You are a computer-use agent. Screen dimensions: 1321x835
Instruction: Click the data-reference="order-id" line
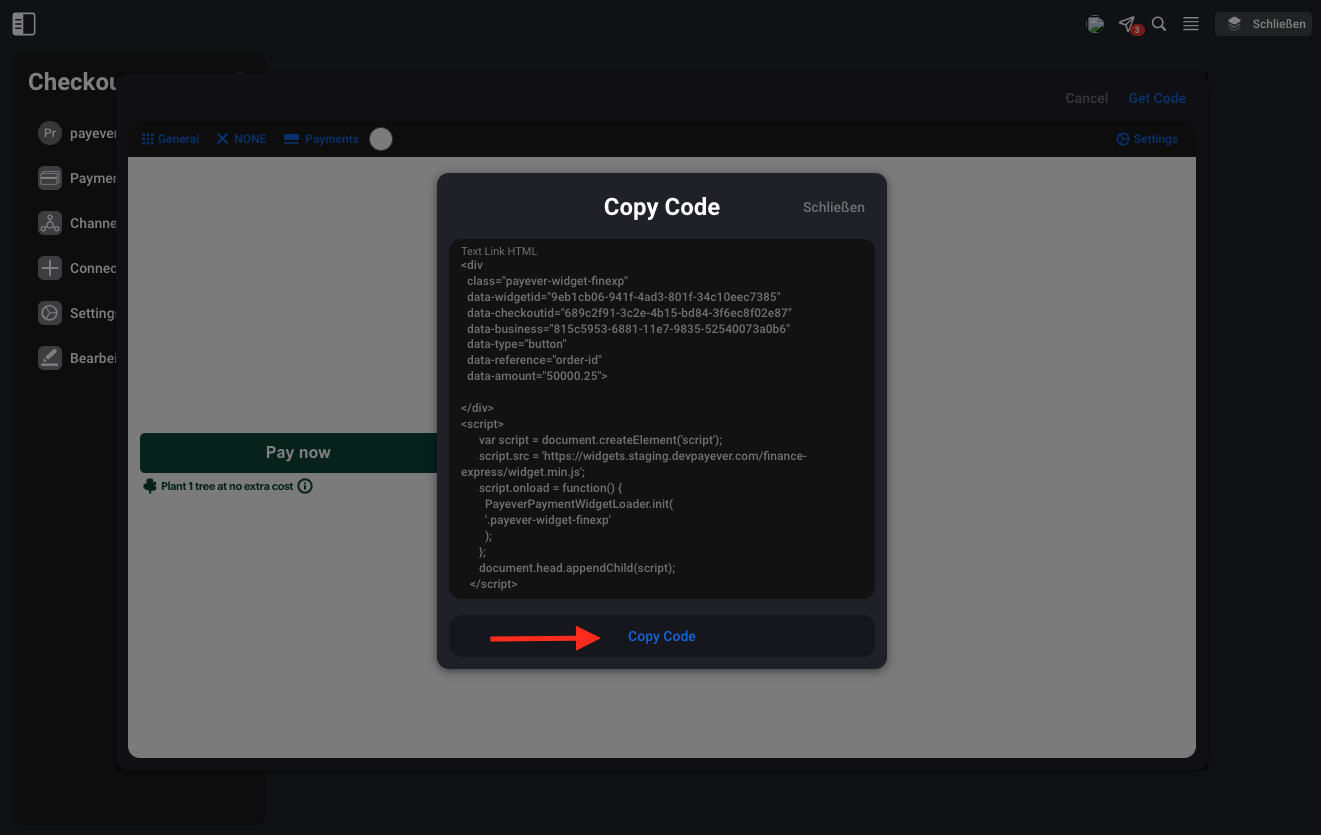pyautogui.click(x=534, y=360)
